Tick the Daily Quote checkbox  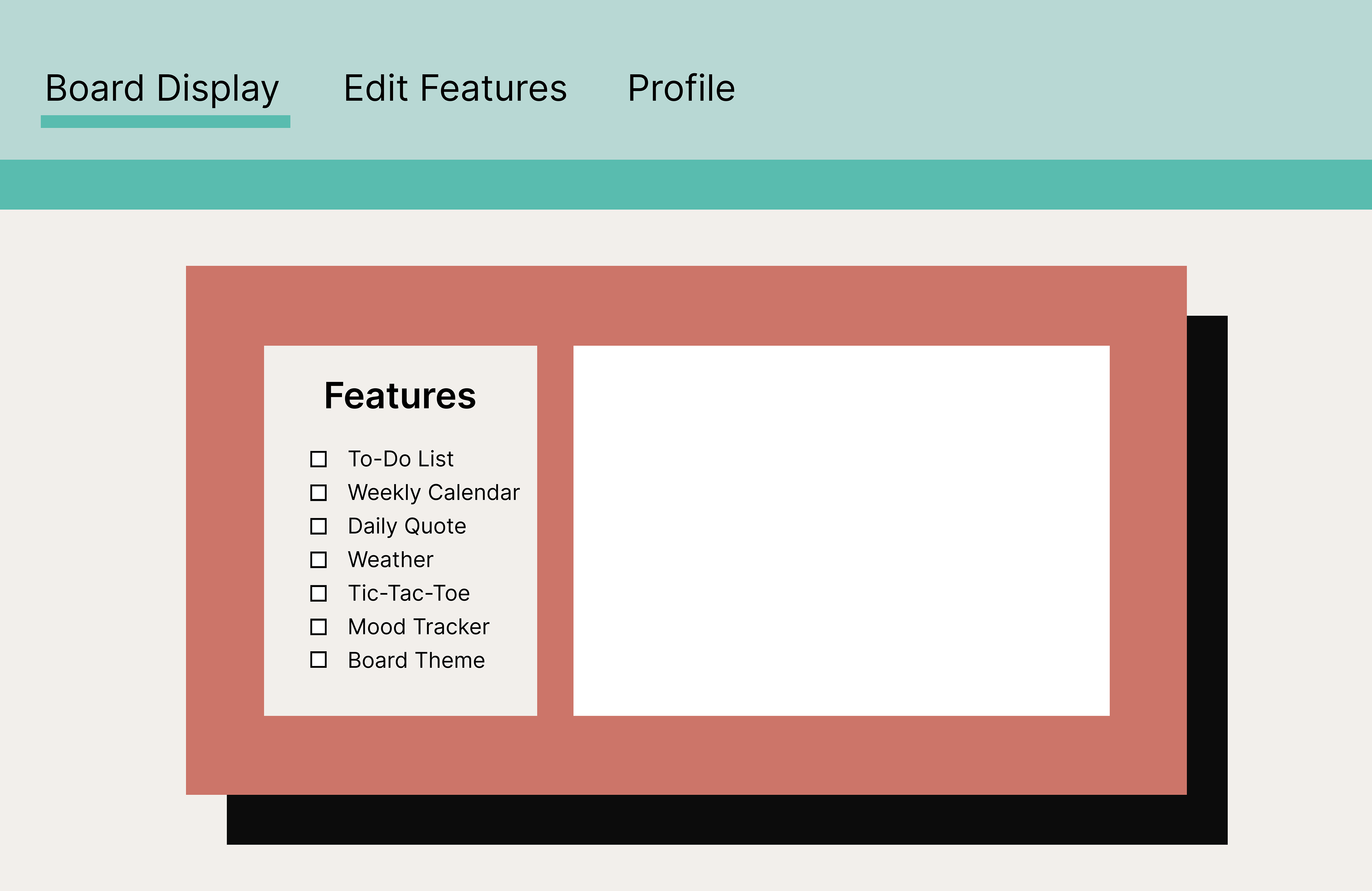(318, 526)
